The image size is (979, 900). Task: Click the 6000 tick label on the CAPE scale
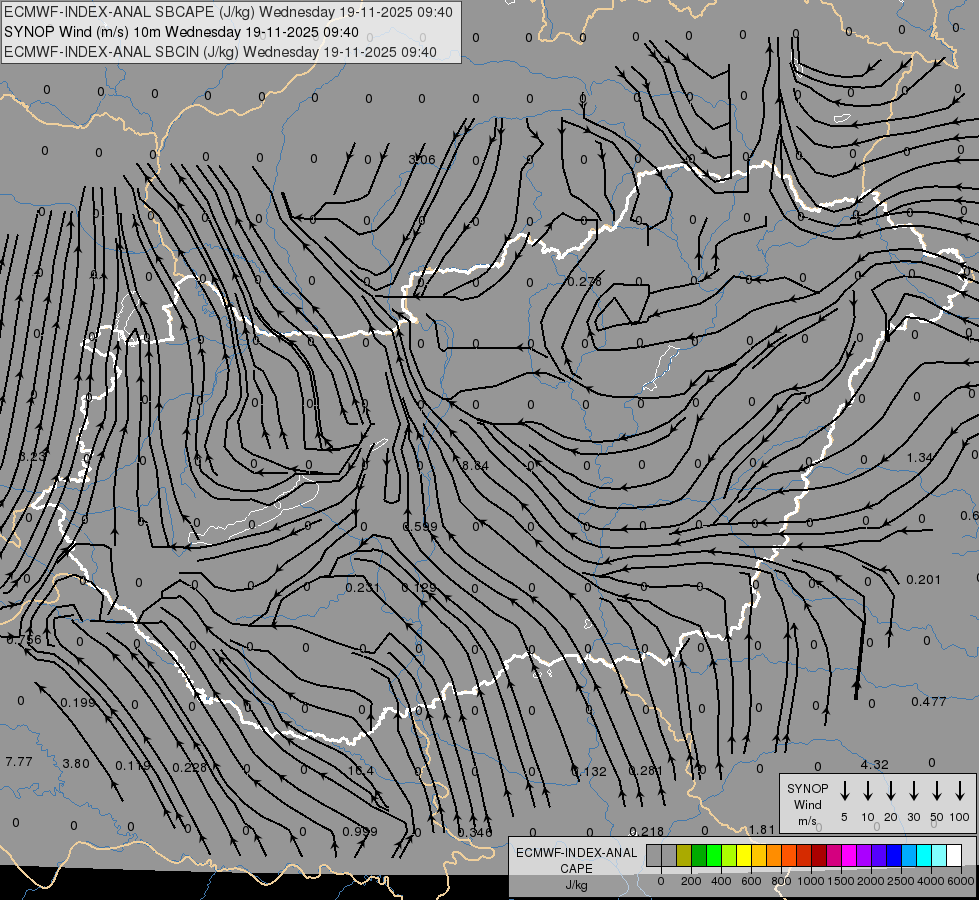pyautogui.click(x=961, y=881)
